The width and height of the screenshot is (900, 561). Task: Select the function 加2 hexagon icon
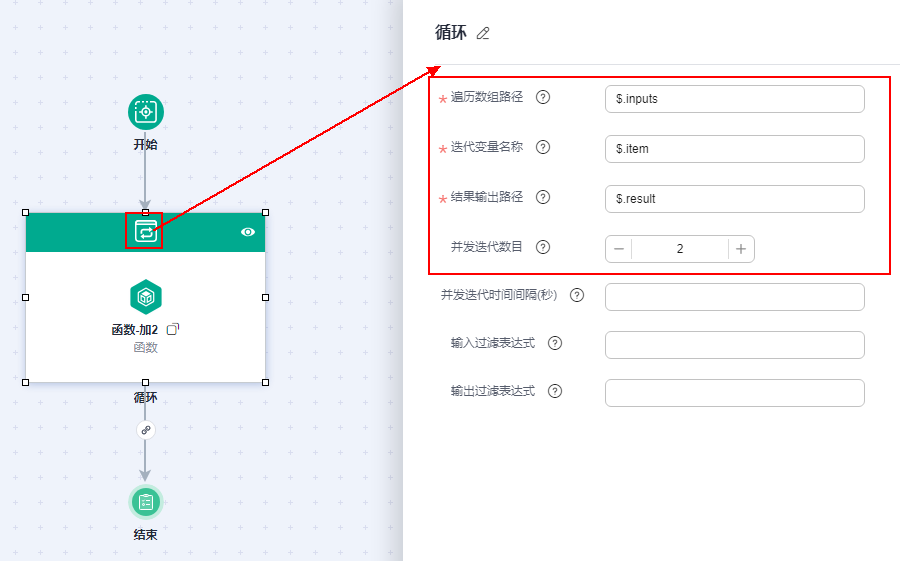145,297
